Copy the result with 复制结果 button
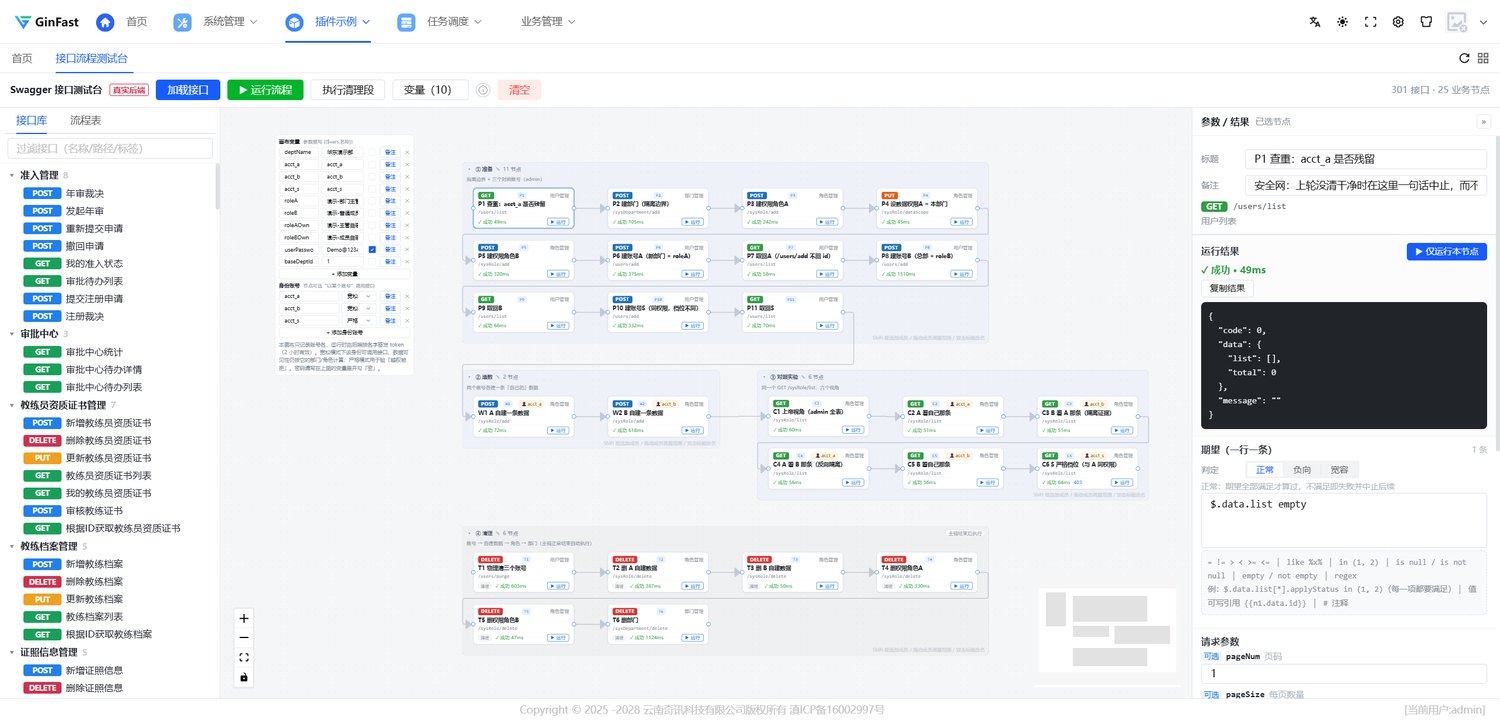 pyautogui.click(x=1227, y=288)
